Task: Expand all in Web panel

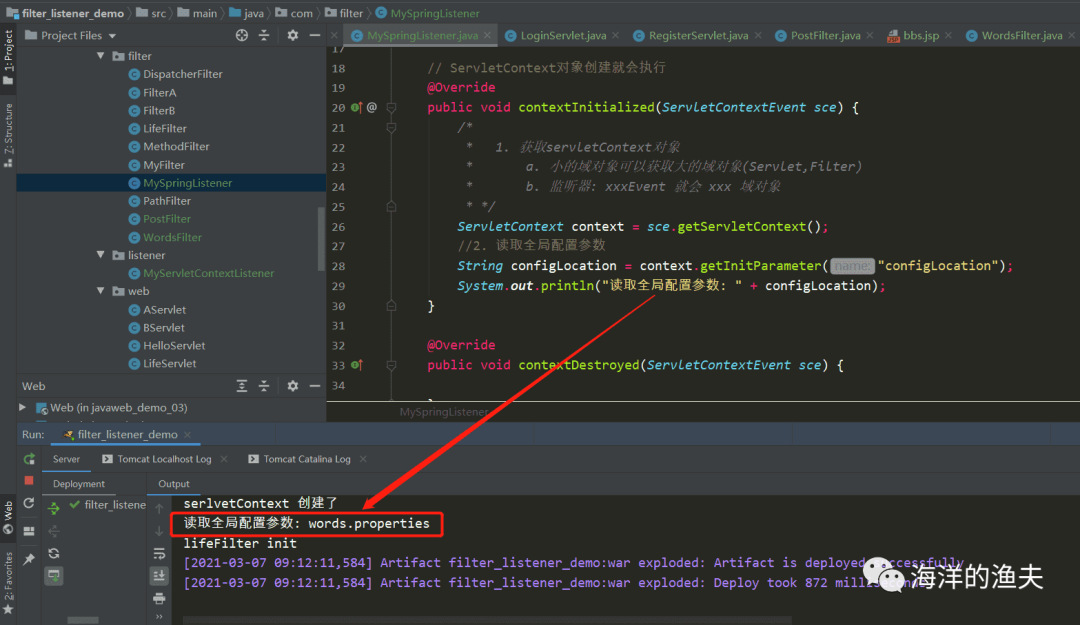Action: click(242, 386)
